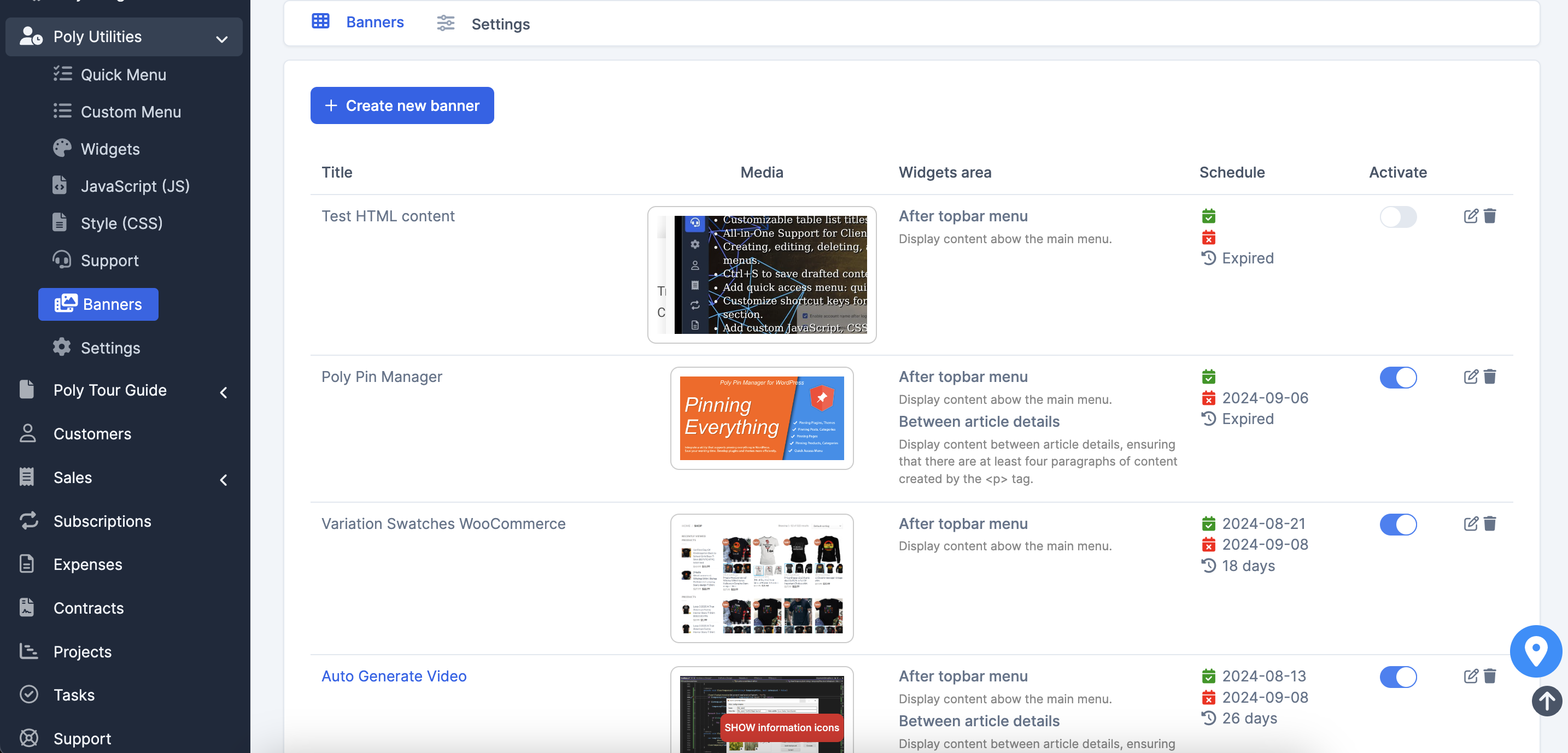Click the blue map pin floating button
Image resolution: width=1568 pixels, height=753 pixels.
tap(1535, 651)
